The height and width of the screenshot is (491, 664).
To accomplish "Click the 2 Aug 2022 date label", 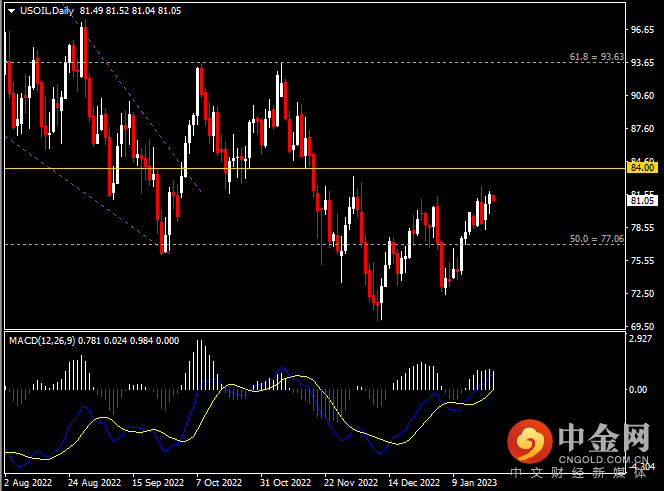I will pyautogui.click(x=28, y=483).
